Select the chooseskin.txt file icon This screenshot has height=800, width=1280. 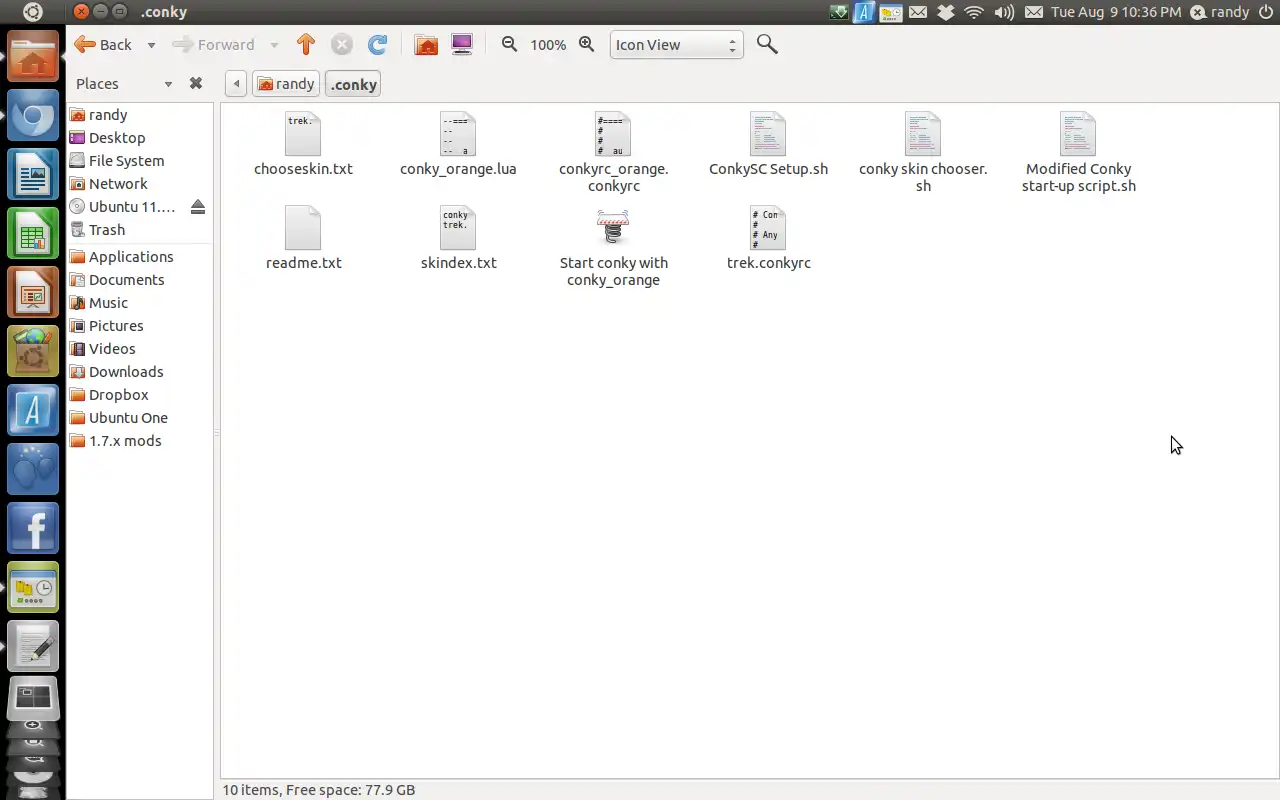(x=303, y=134)
